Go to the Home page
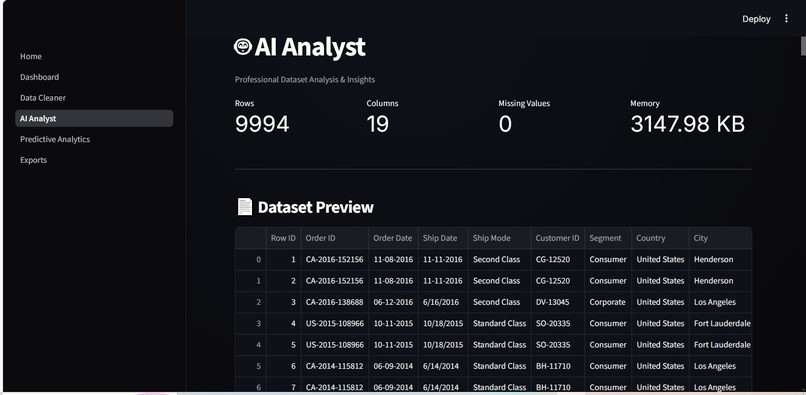Viewport: 806px width, 395px height. 94,56
